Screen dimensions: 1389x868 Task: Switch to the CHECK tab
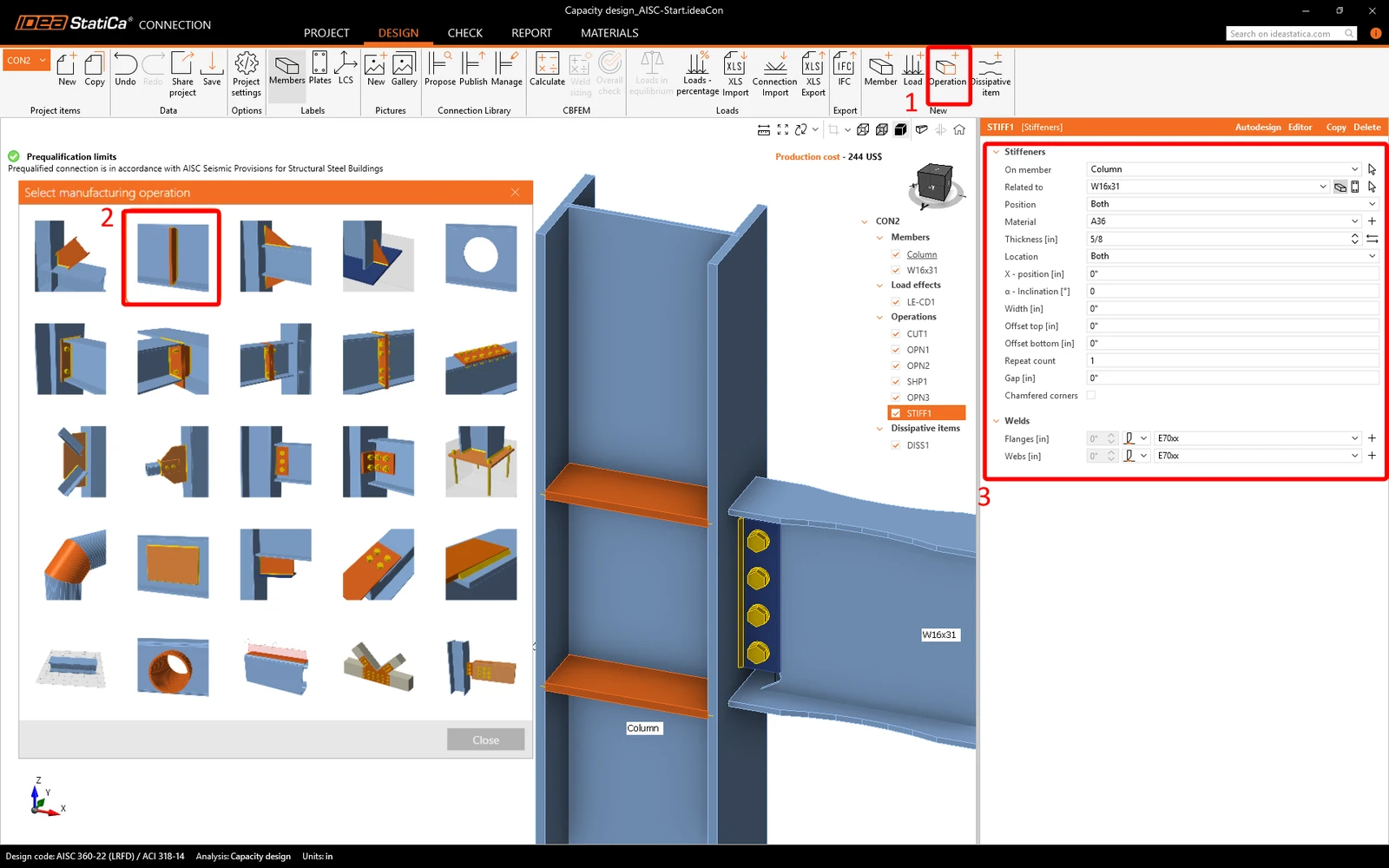[465, 33]
